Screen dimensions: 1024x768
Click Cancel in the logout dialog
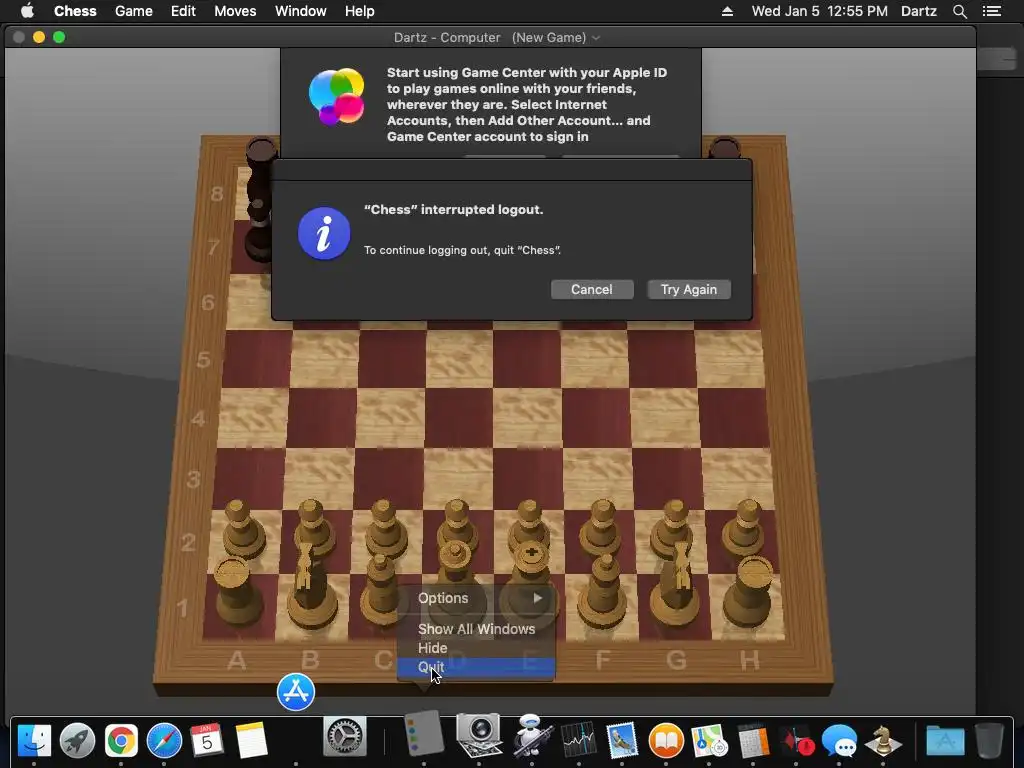pos(592,289)
